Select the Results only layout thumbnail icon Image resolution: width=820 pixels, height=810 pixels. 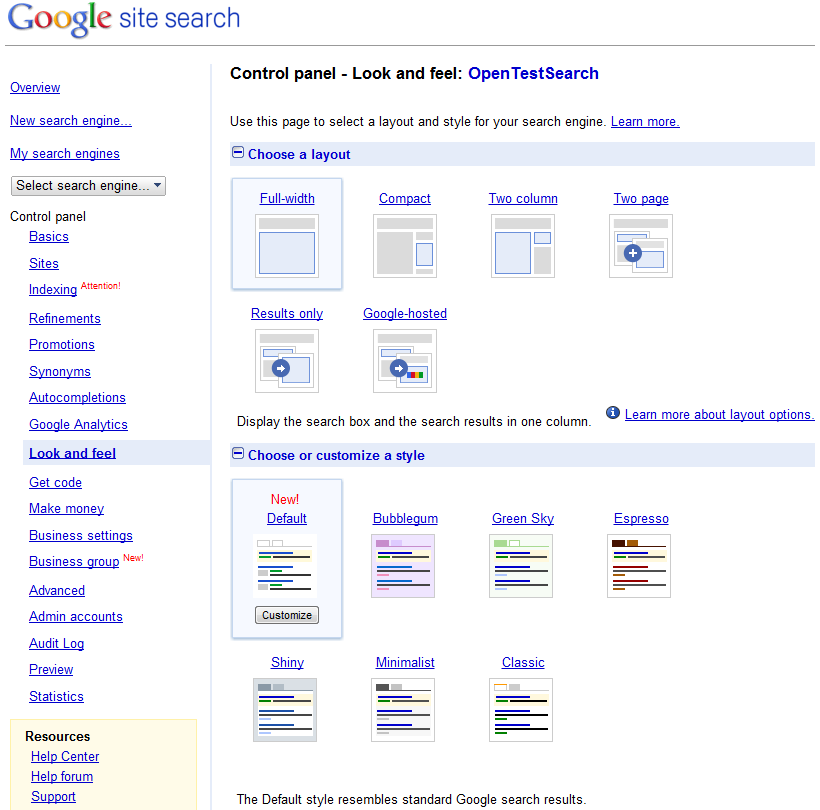click(287, 360)
